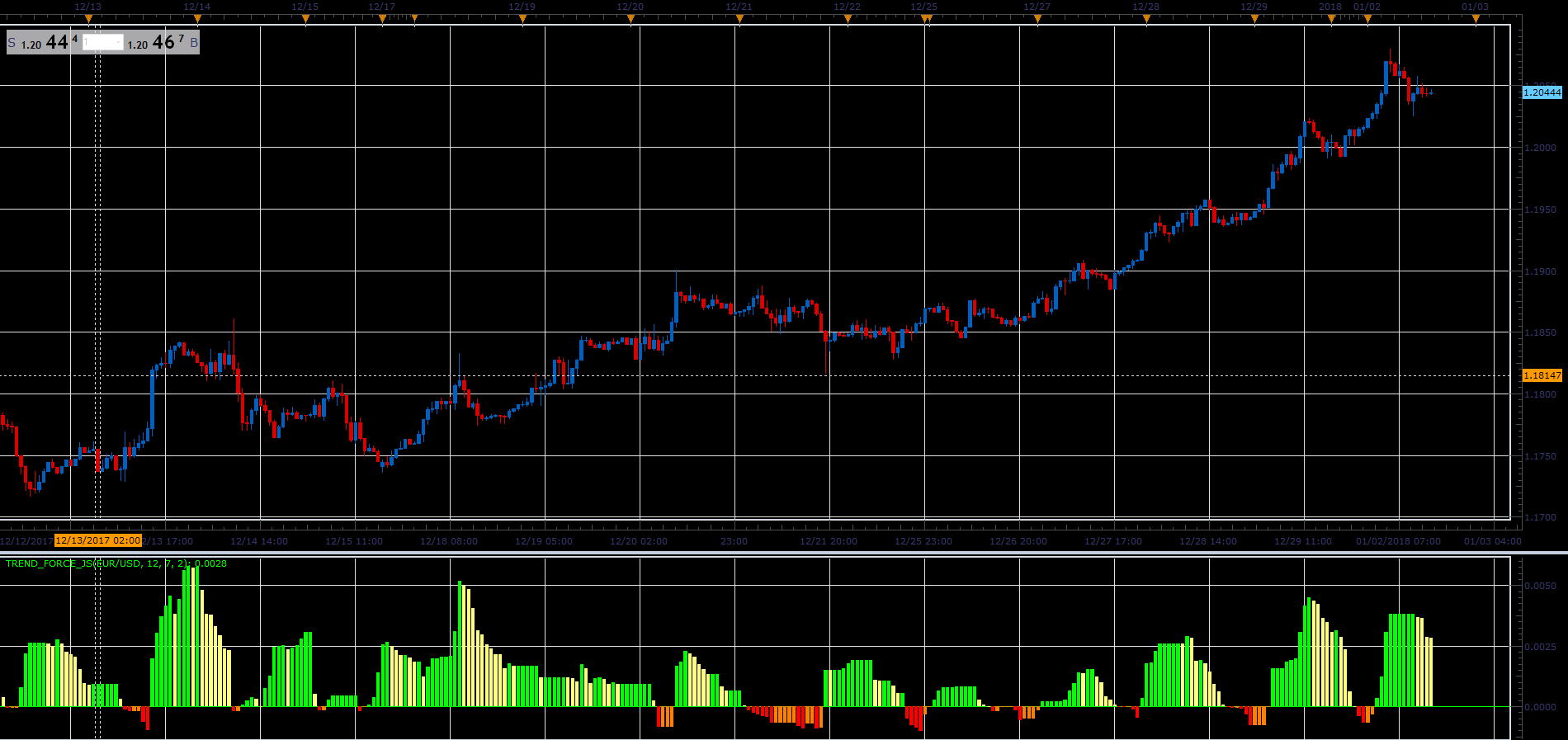1568x740 pixels.
Task: Click the 12/27 day marker triangle
Action: pyautogui.click(x=1037, y=19)
